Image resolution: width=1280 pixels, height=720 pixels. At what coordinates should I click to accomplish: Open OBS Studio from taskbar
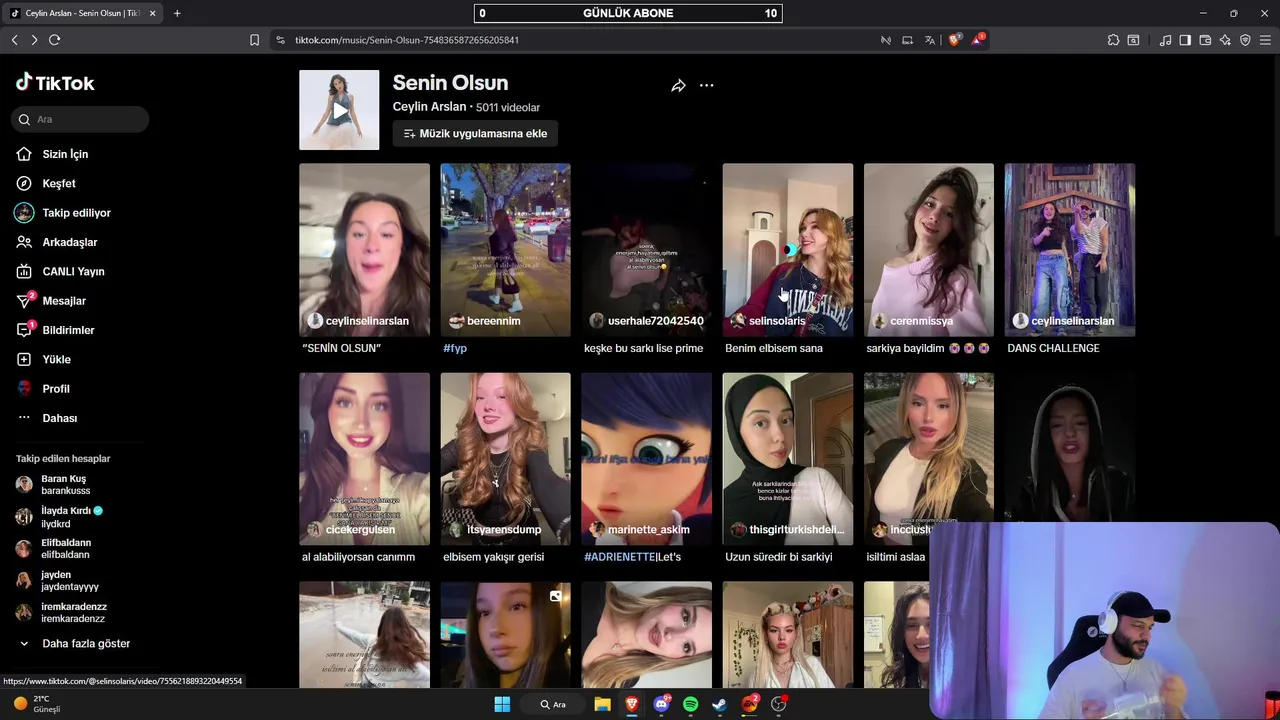click(779, 704)
